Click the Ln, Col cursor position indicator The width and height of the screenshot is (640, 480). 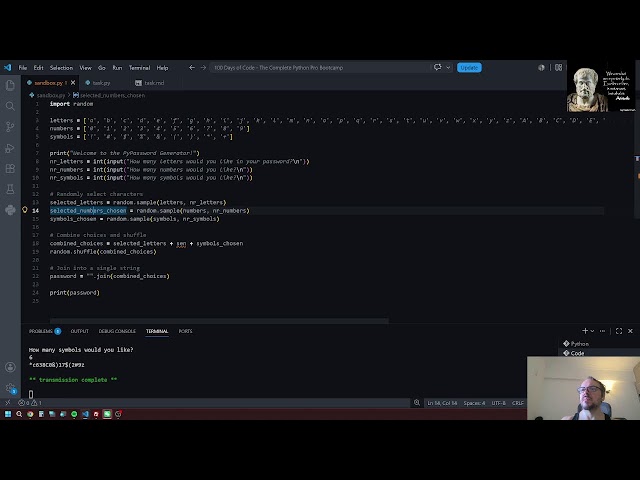442,403
